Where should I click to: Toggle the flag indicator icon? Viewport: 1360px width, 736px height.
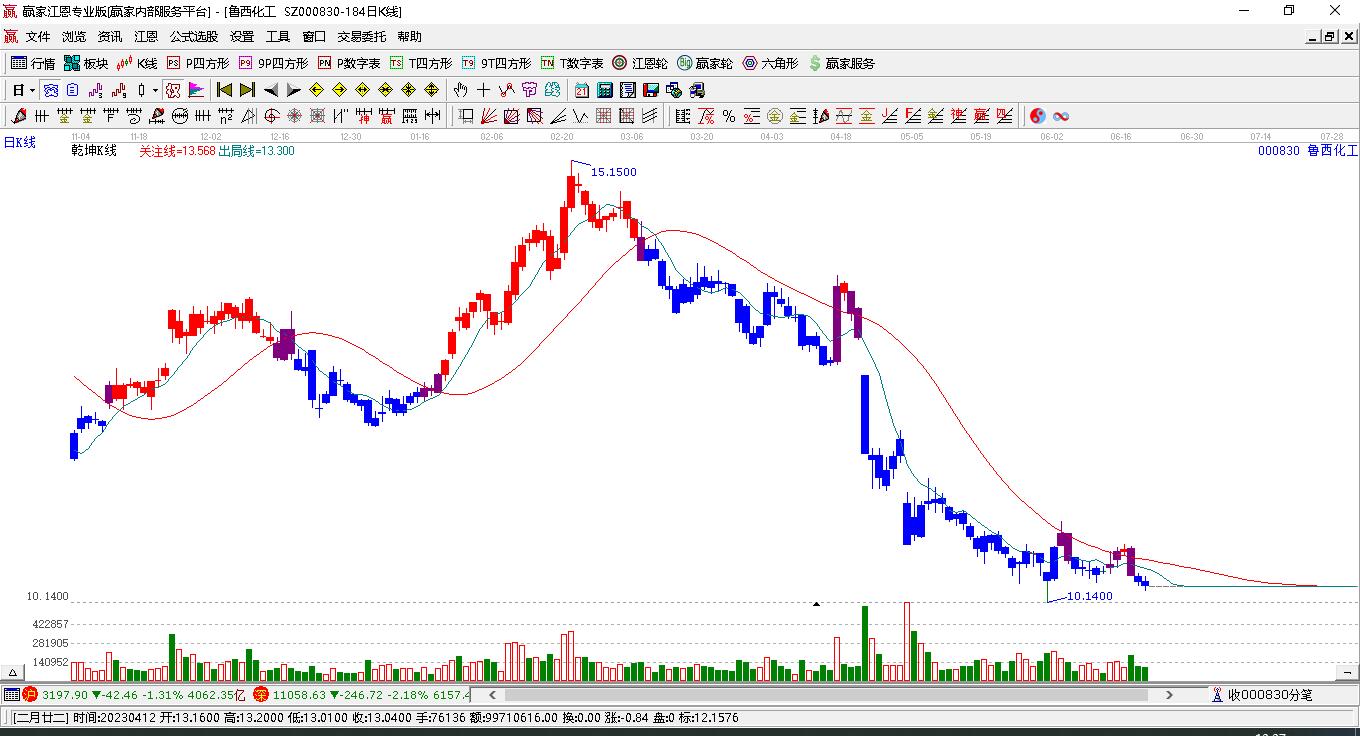[x=197, y=90]
